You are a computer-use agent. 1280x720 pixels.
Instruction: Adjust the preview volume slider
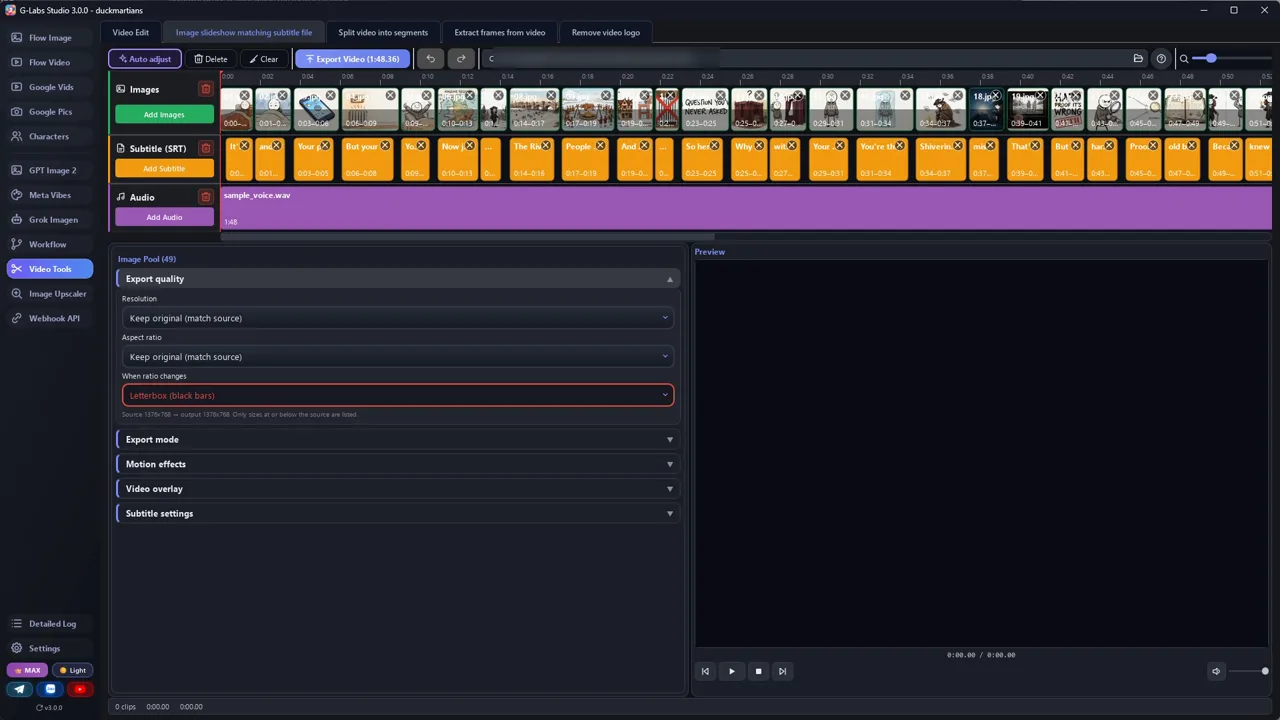(1249, 671)
